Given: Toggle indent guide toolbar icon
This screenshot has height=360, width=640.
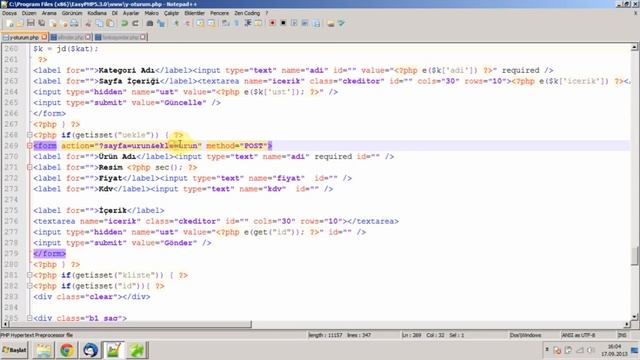Looking at the screenshot, I should coord(247,23).
